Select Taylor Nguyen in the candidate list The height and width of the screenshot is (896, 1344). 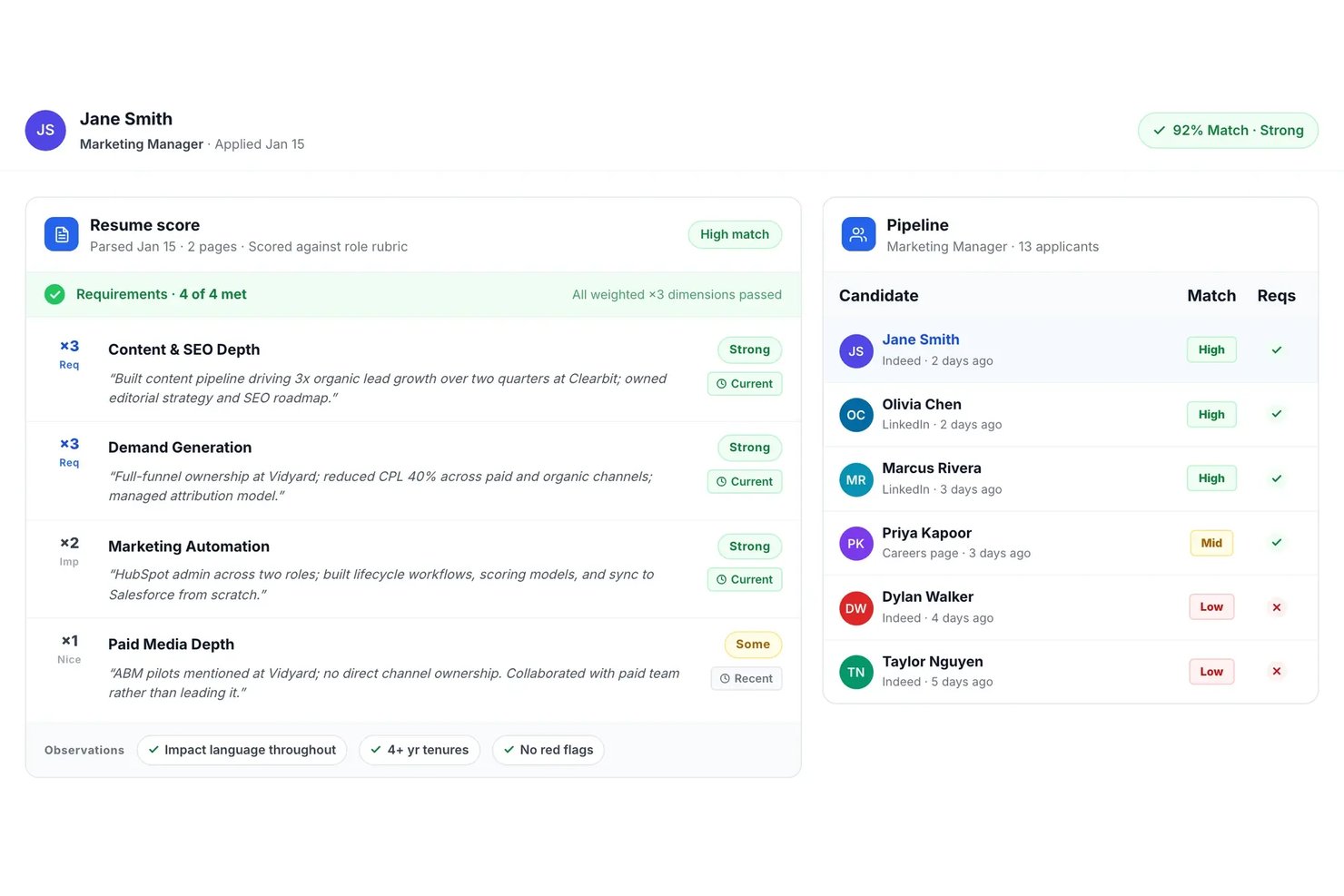[1070, 672]
